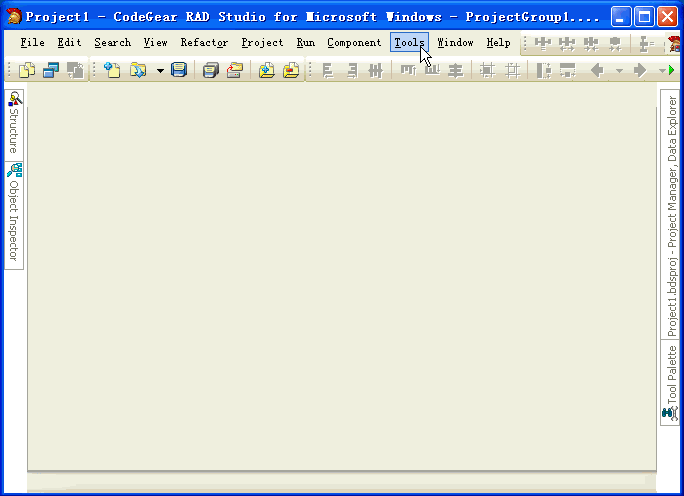Click the grey Forward navigation arrow
The image size is (684, 496).
(x=640, y=70)
